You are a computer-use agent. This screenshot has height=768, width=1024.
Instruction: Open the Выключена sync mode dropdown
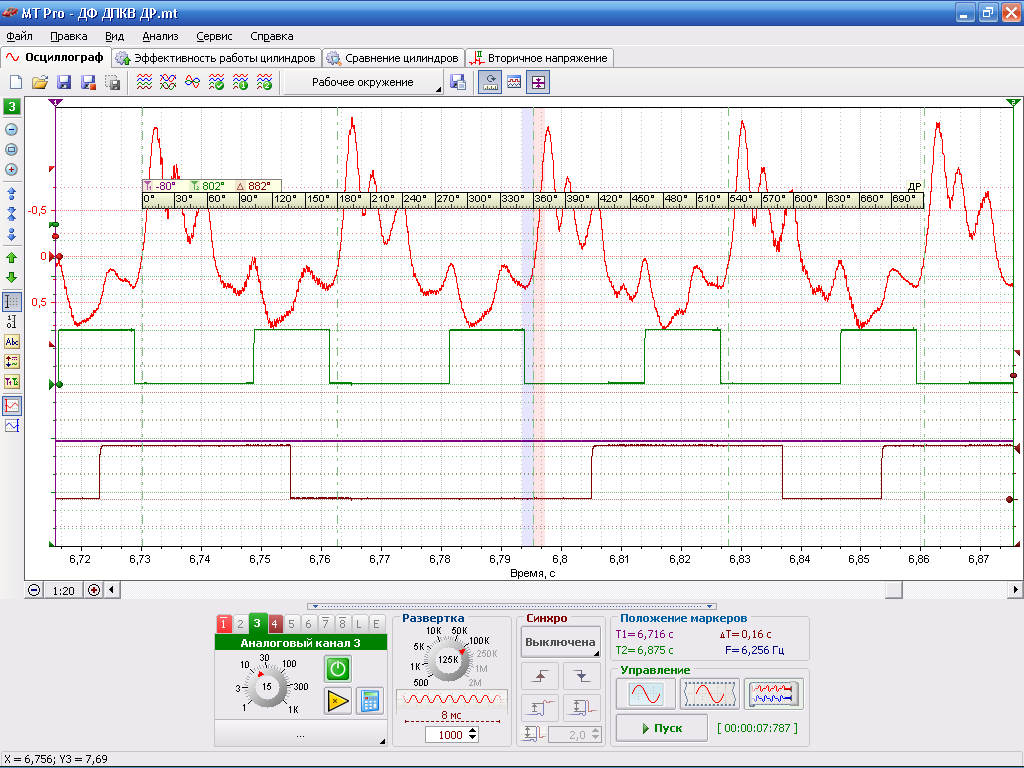click(x=560, y=642)
